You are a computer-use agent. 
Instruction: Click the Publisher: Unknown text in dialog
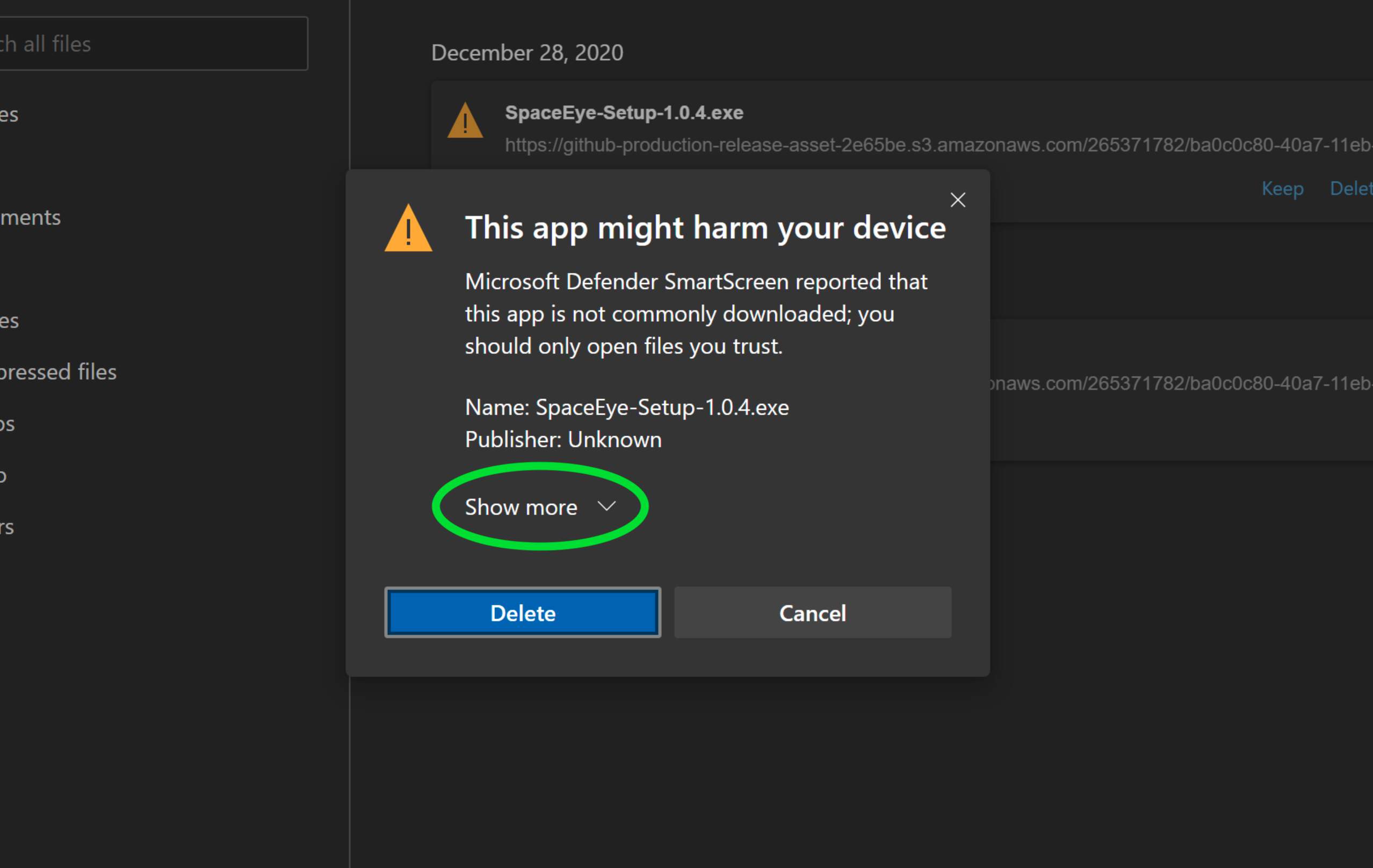tap(563, 440)
